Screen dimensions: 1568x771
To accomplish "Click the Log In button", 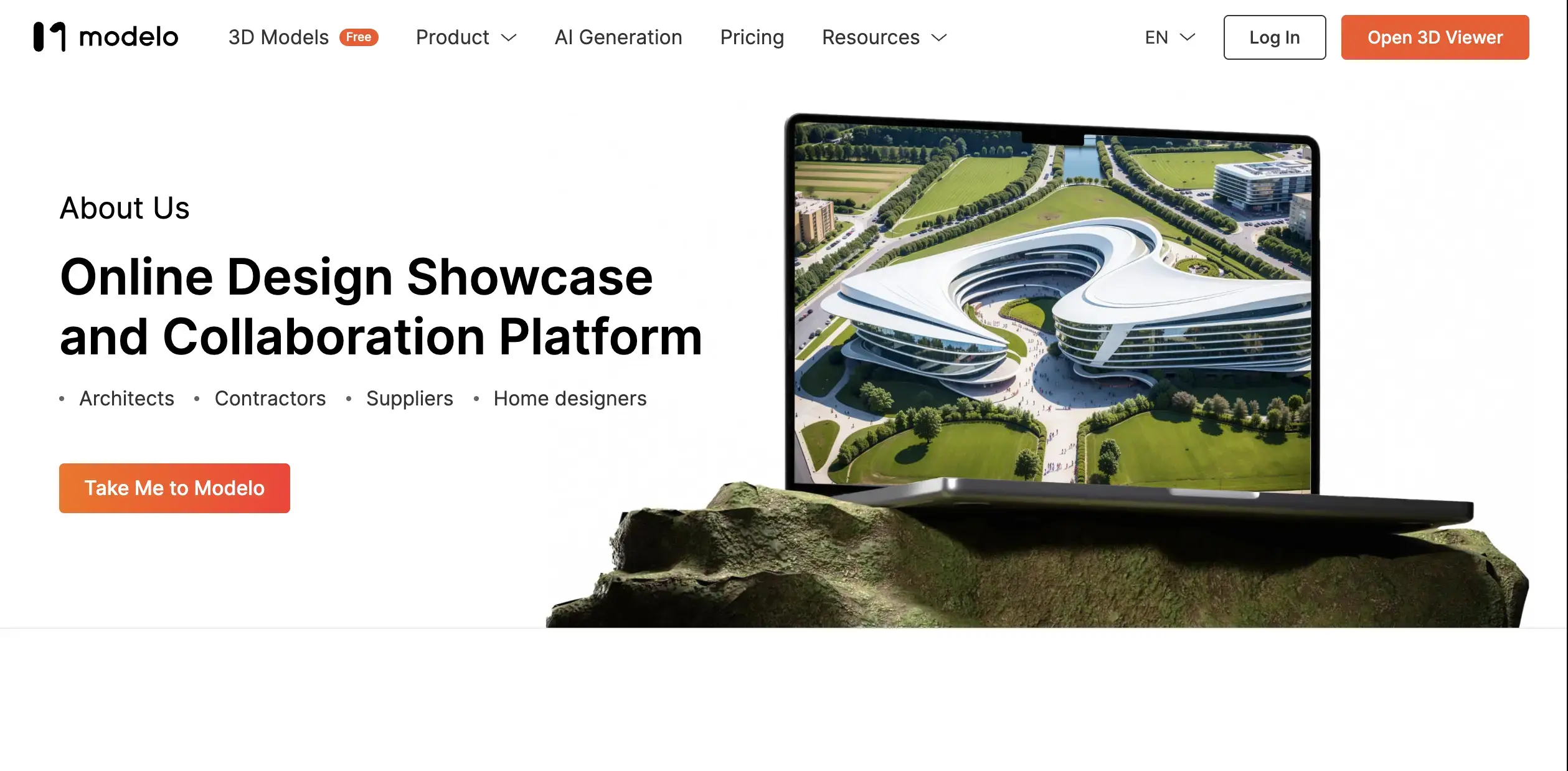I will 1274,37.
